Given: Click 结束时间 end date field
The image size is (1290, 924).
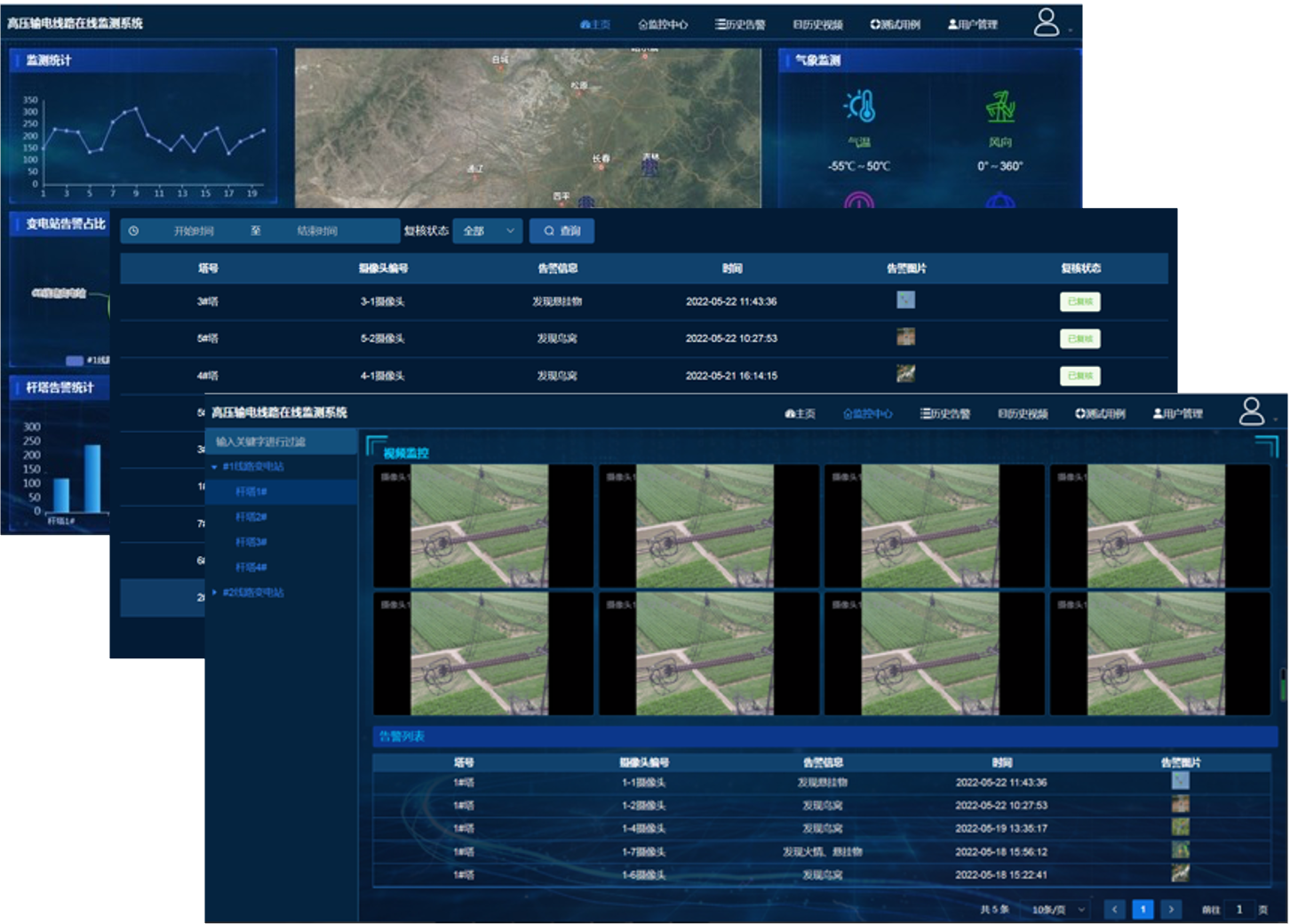Looking at the screenshot, I should (x=317, y=231).
